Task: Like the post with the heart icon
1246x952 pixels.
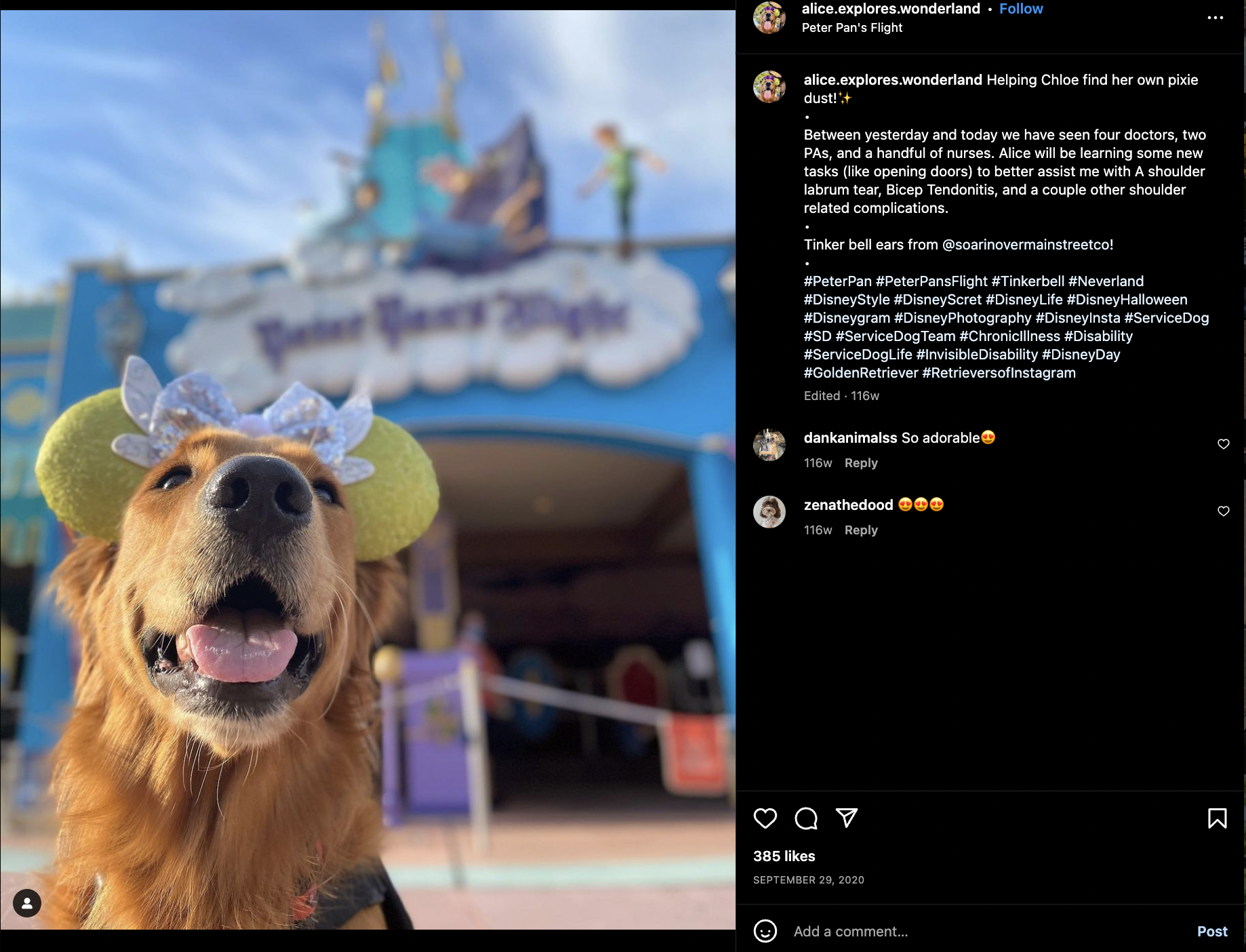Action: (x=765, y=818)
